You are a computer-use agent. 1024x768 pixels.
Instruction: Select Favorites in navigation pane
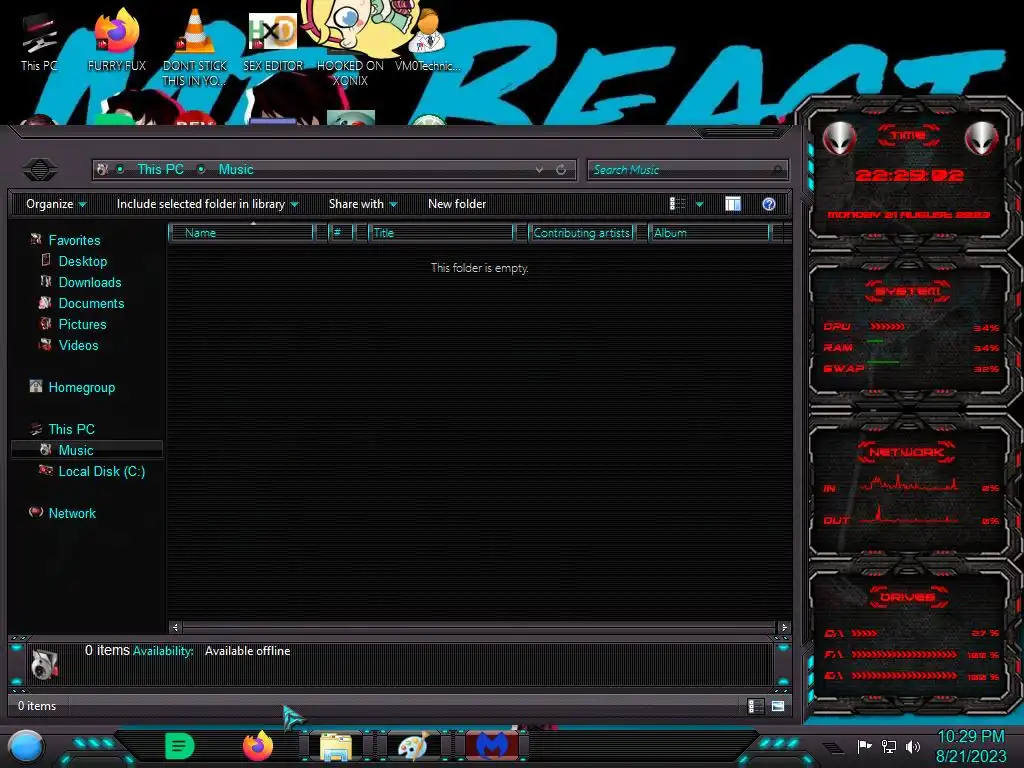coord(74,240)
